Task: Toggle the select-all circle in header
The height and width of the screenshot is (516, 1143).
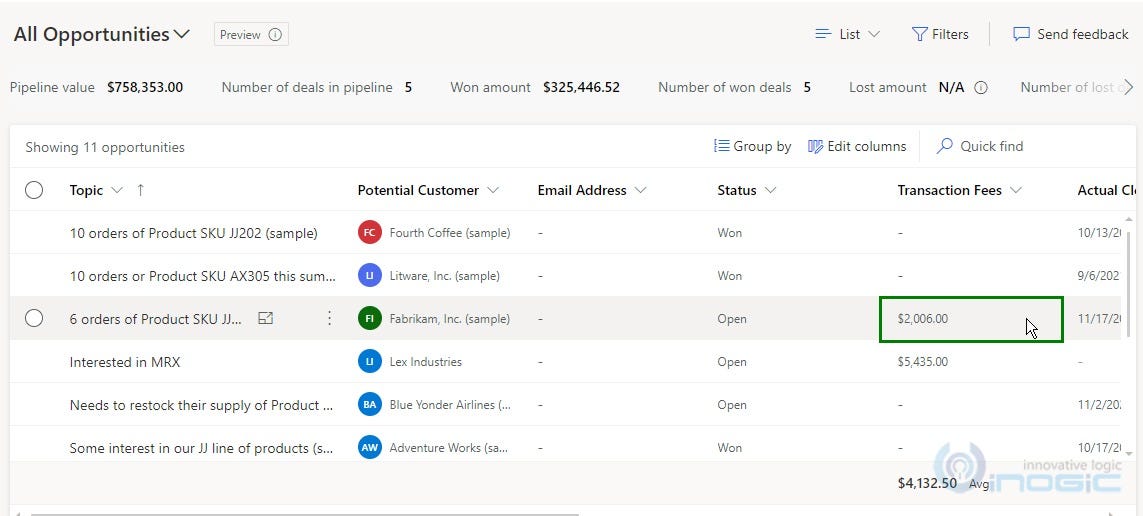Action: coord(34,190)
